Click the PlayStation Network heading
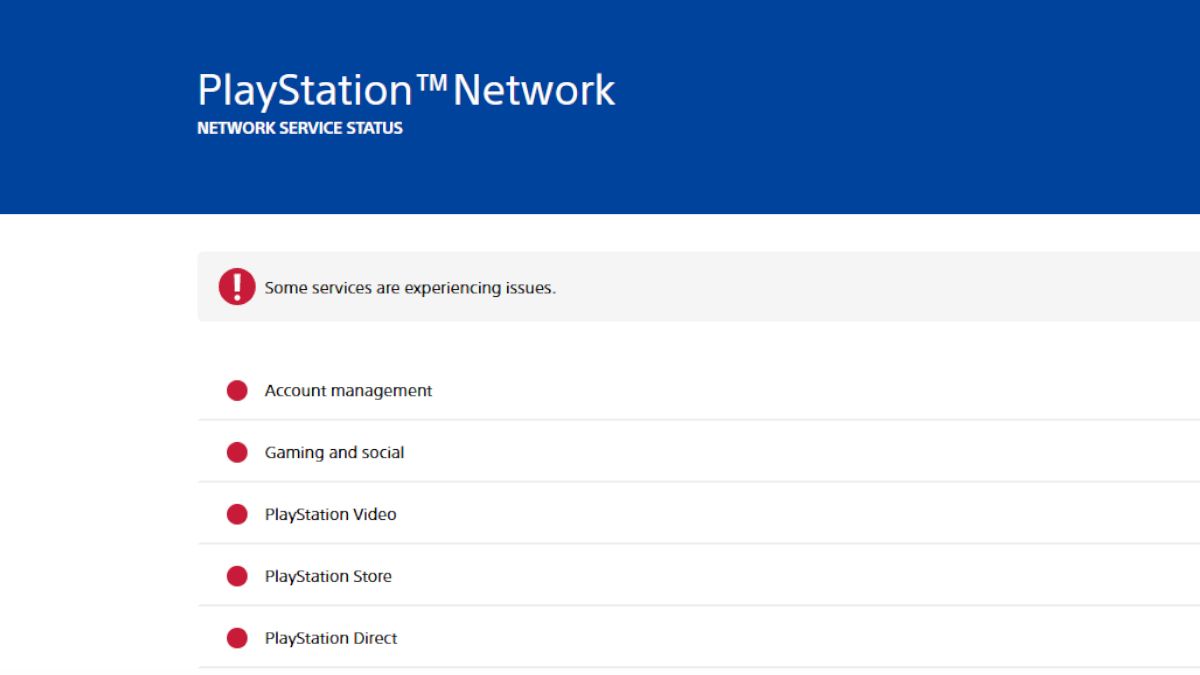Image resolution: width=1200 pixels, height=675 pixels. 407,89
